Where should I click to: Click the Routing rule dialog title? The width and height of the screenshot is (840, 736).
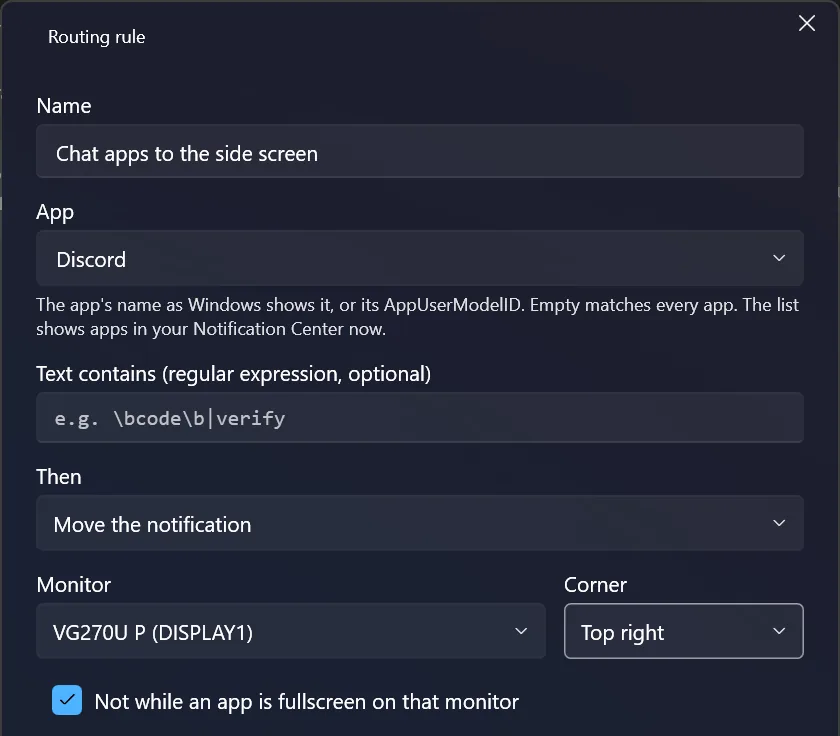[96, 37]
